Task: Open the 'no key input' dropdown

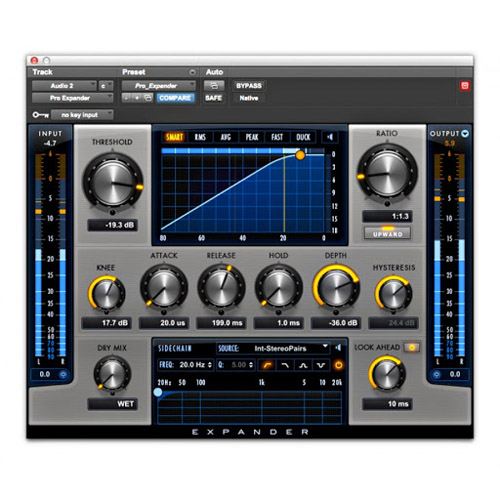Action: pyautogui.click(x=82, y=115)
